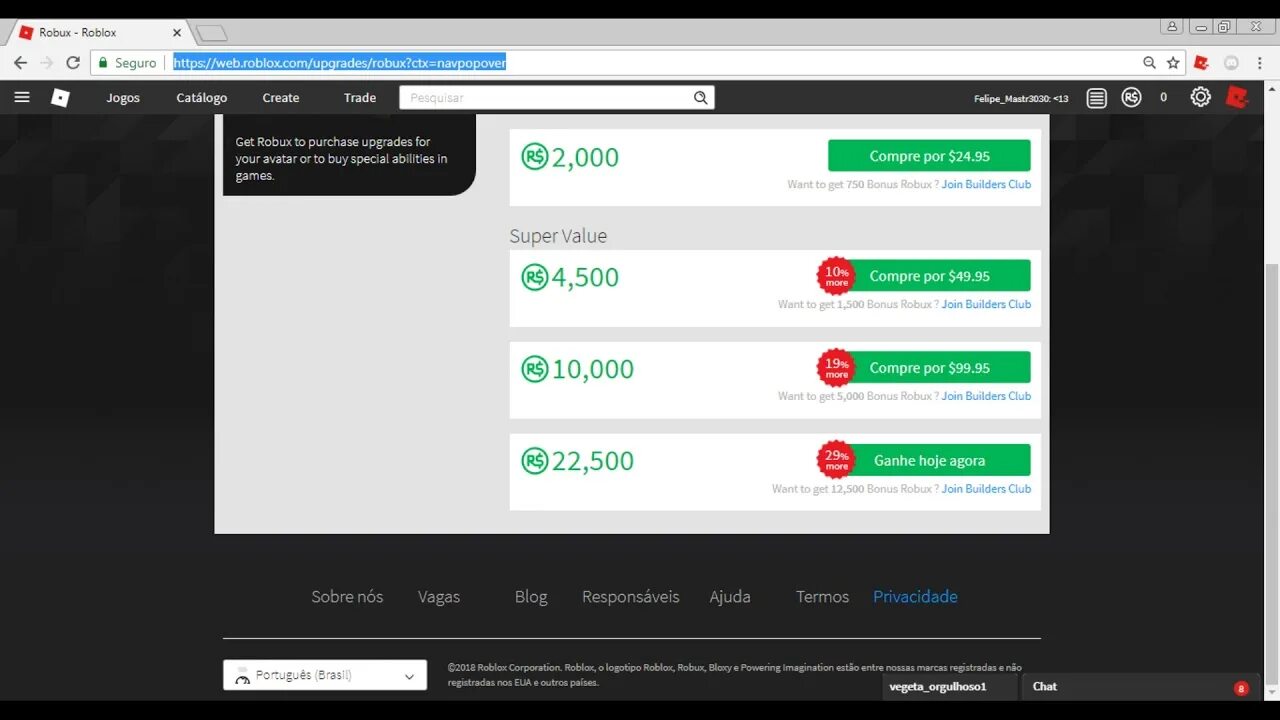
Task: Click the browser forward arrow
Action: coord(47,62)
